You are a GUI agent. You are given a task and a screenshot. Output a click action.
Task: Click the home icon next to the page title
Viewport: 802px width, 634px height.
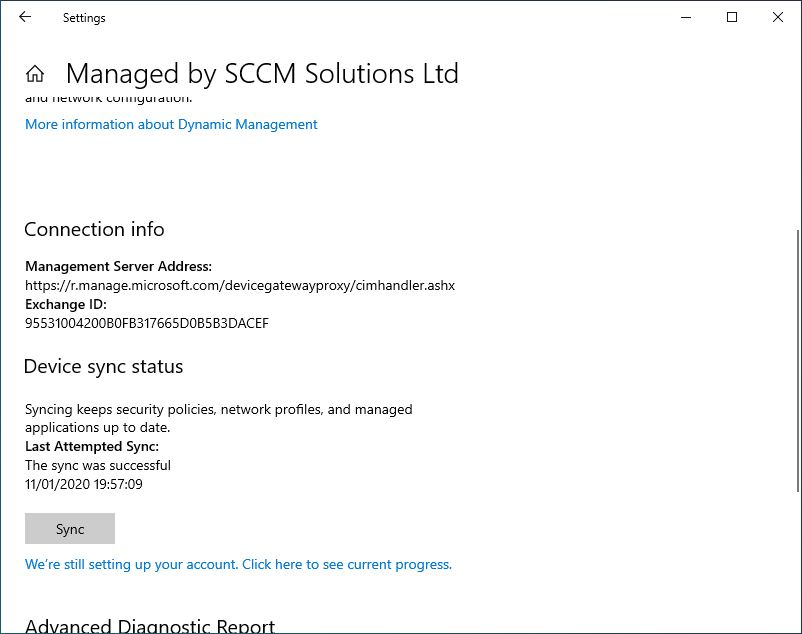tap(34, 72)
